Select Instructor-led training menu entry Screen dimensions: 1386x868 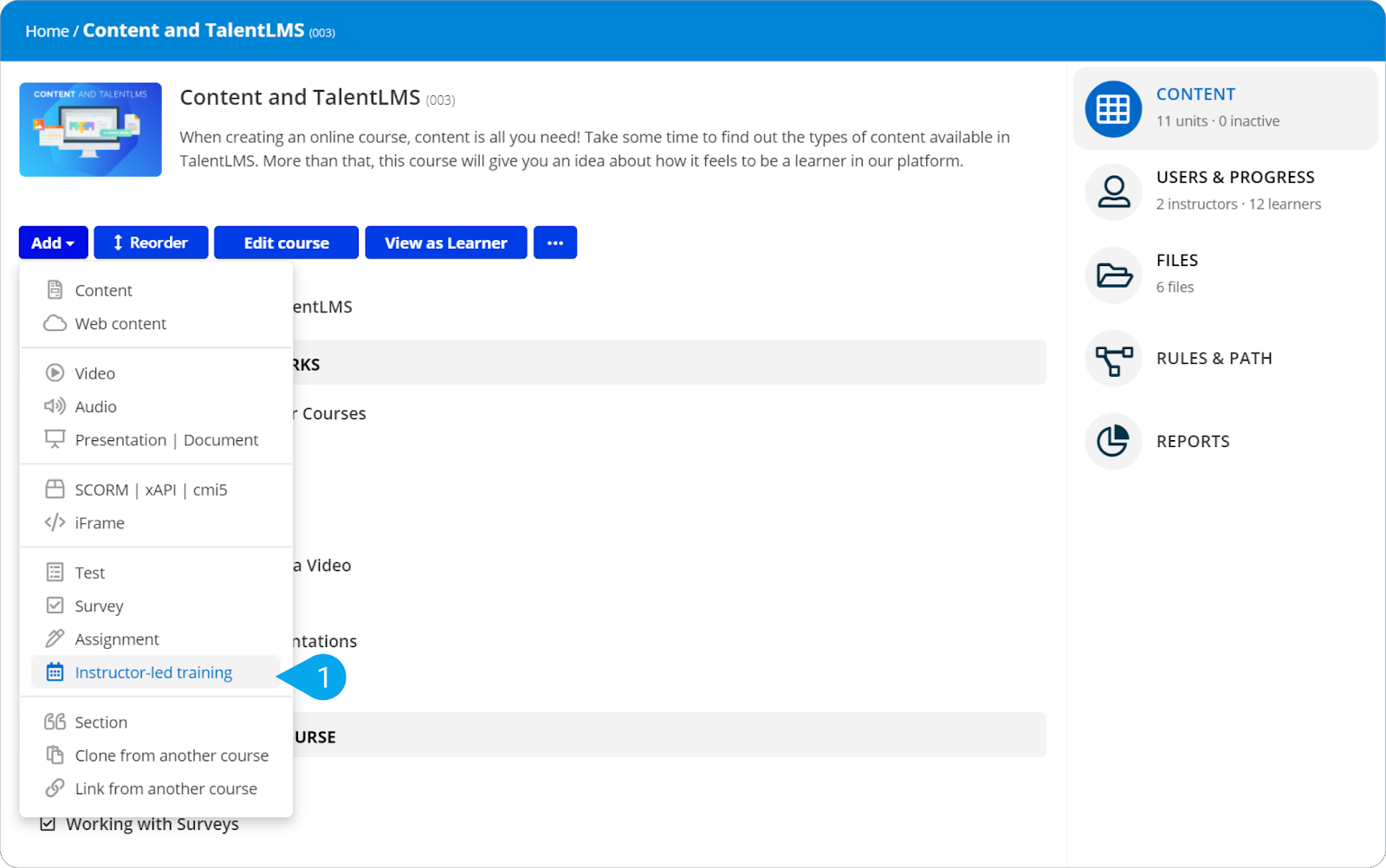tap(156, 672)
